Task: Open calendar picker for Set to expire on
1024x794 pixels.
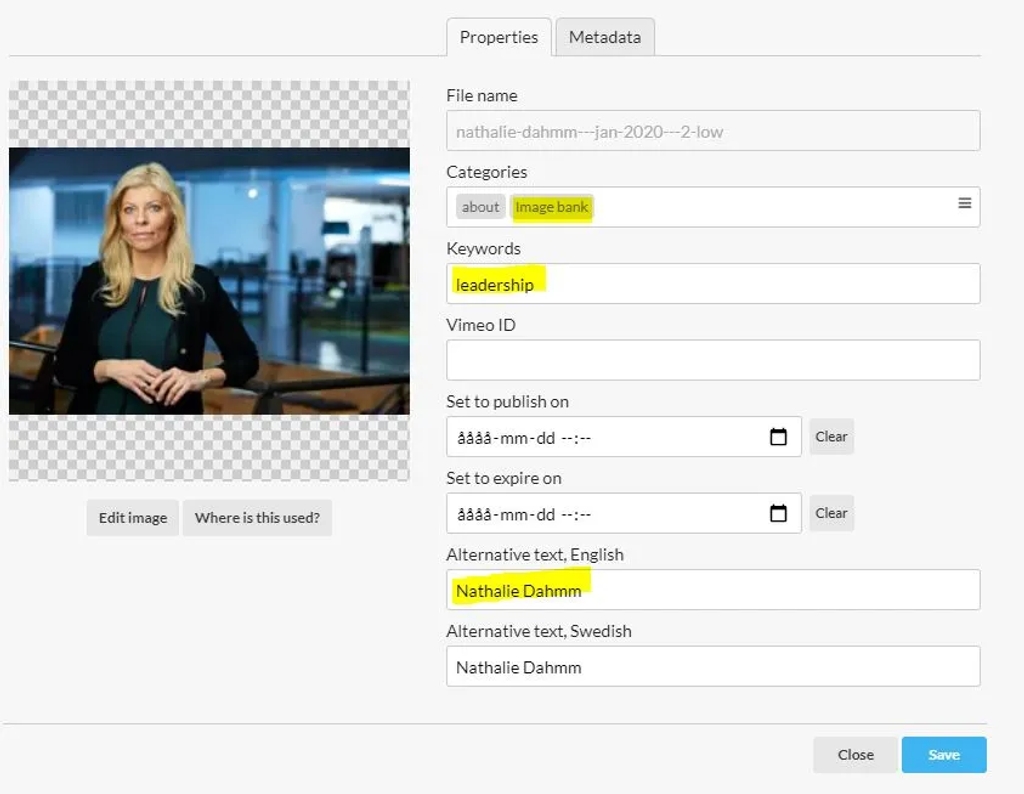Action: coord(778,513)
